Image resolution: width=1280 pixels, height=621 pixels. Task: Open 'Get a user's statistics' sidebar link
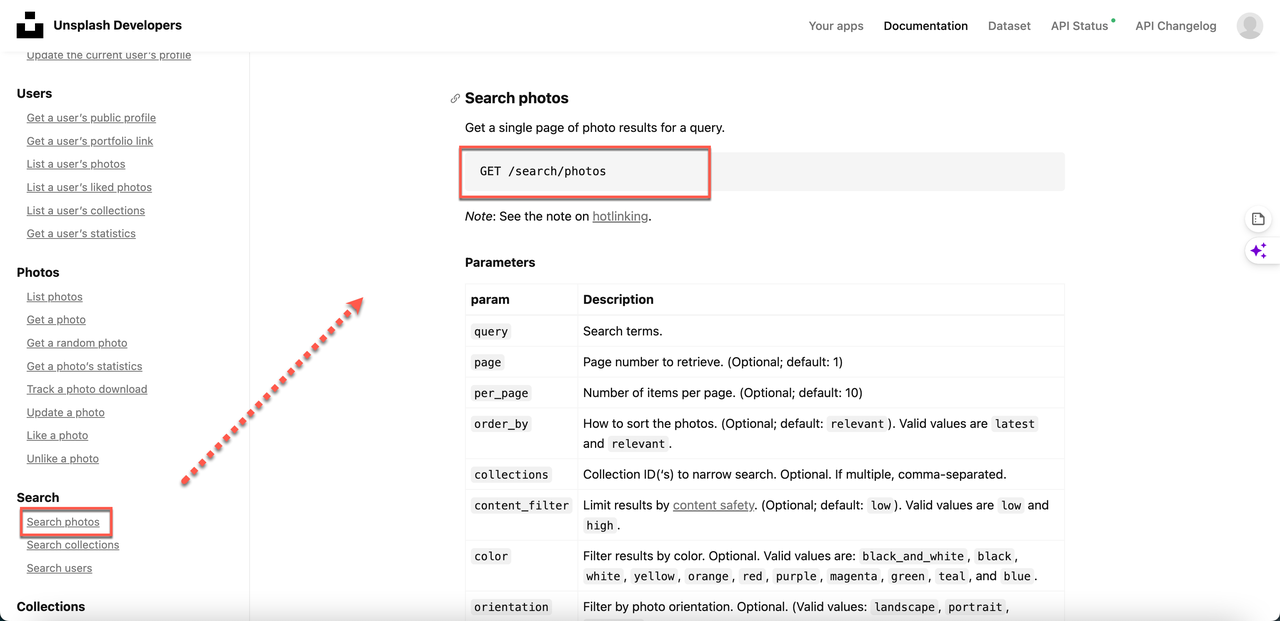[x=81, y=234]
